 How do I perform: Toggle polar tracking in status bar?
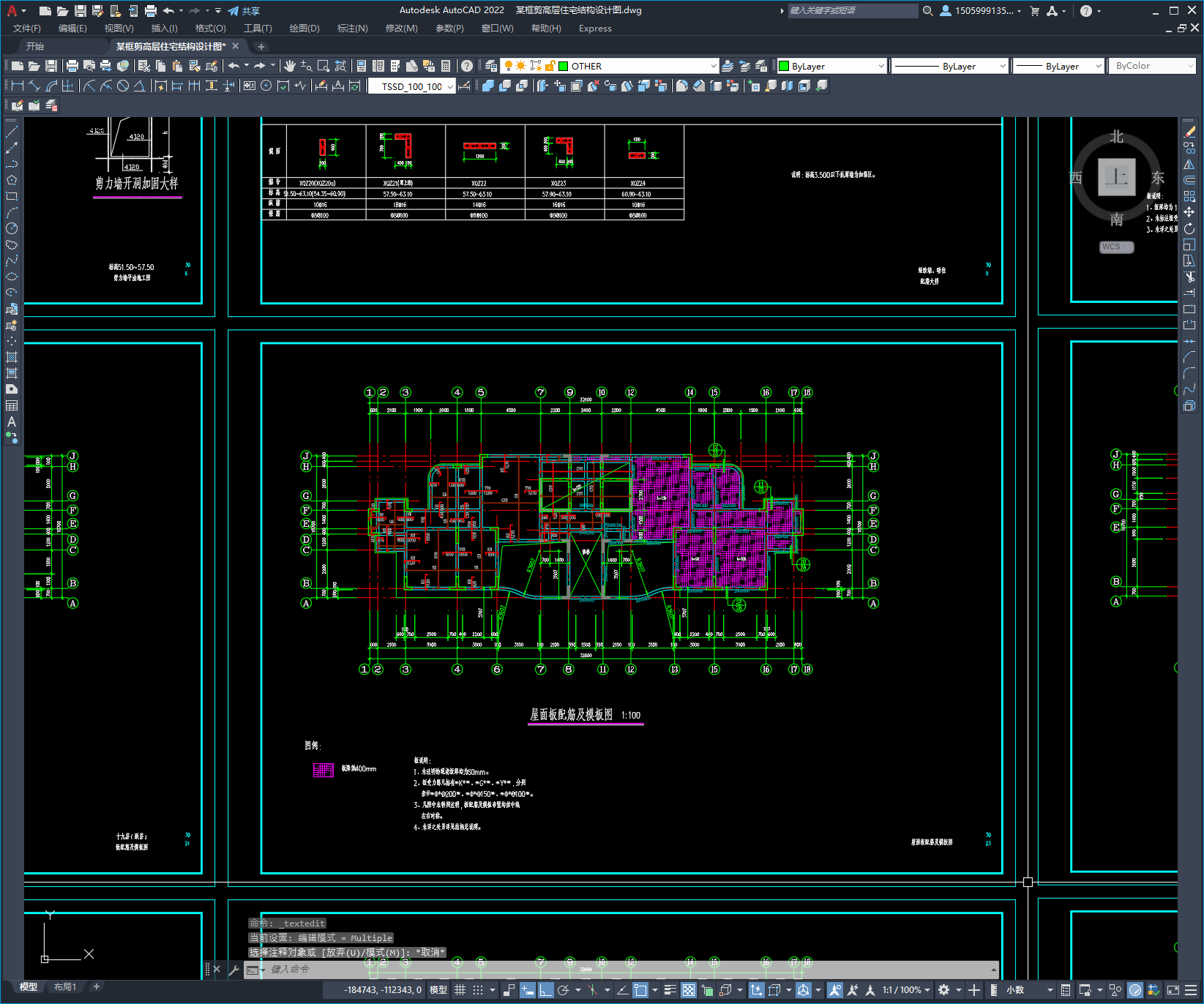tap(563, 990)
